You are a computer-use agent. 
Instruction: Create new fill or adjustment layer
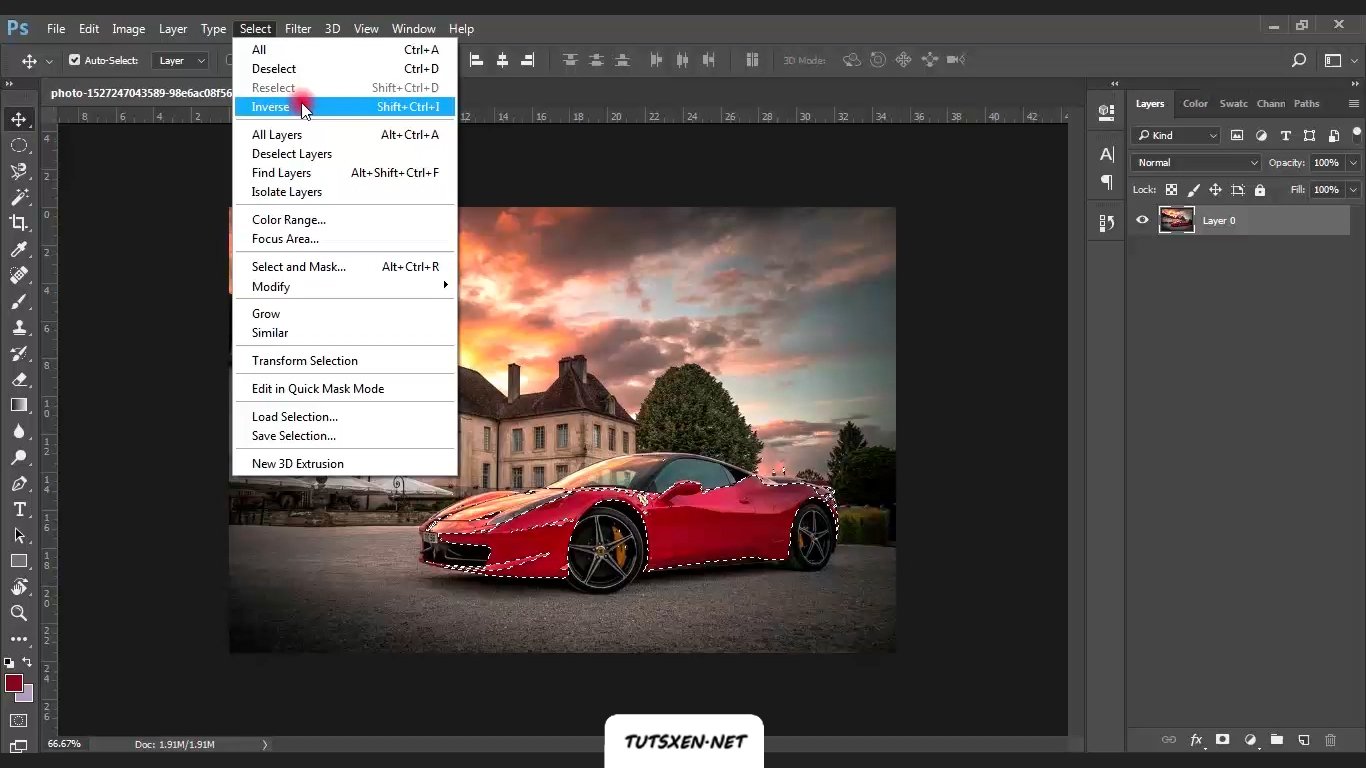(x=1250, y=740)
